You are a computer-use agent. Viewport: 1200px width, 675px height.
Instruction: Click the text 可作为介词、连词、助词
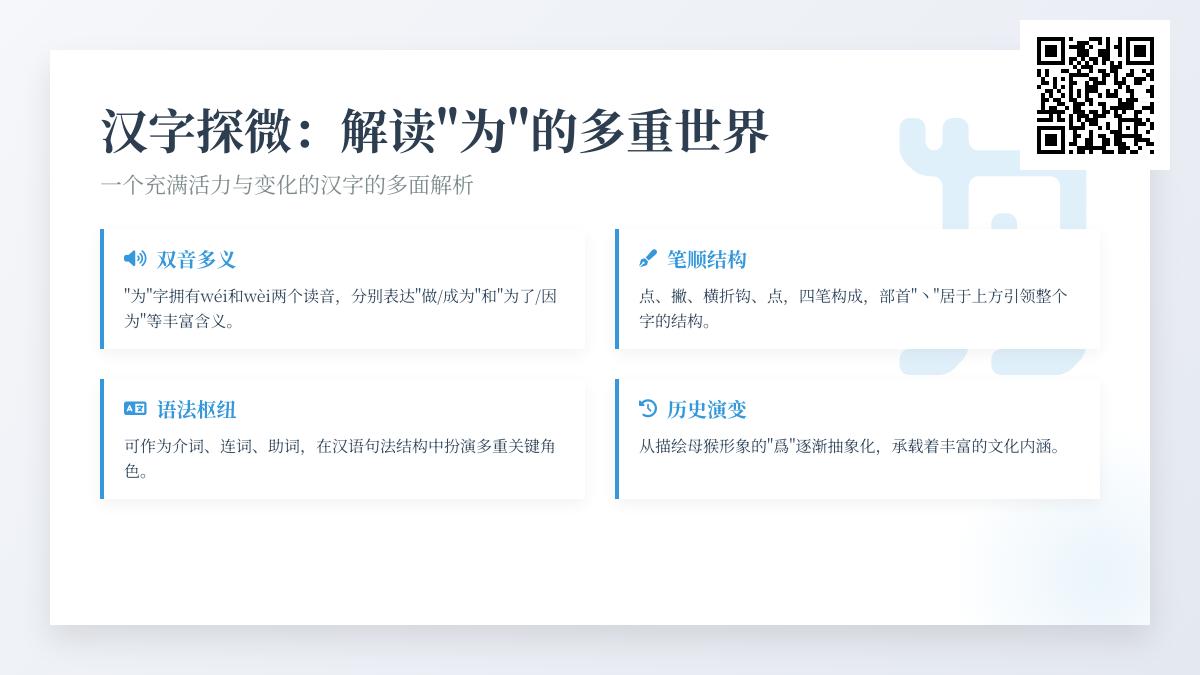coord(340,458)
